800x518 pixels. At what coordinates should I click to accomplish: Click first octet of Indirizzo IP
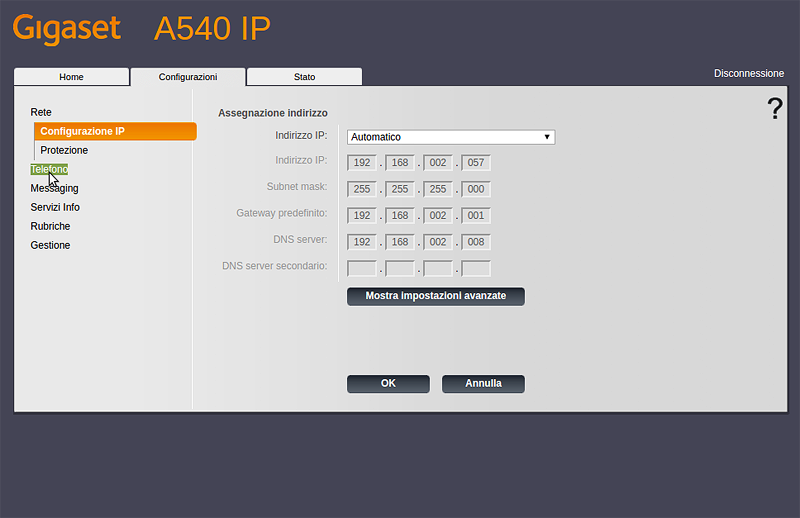[362, 163]
